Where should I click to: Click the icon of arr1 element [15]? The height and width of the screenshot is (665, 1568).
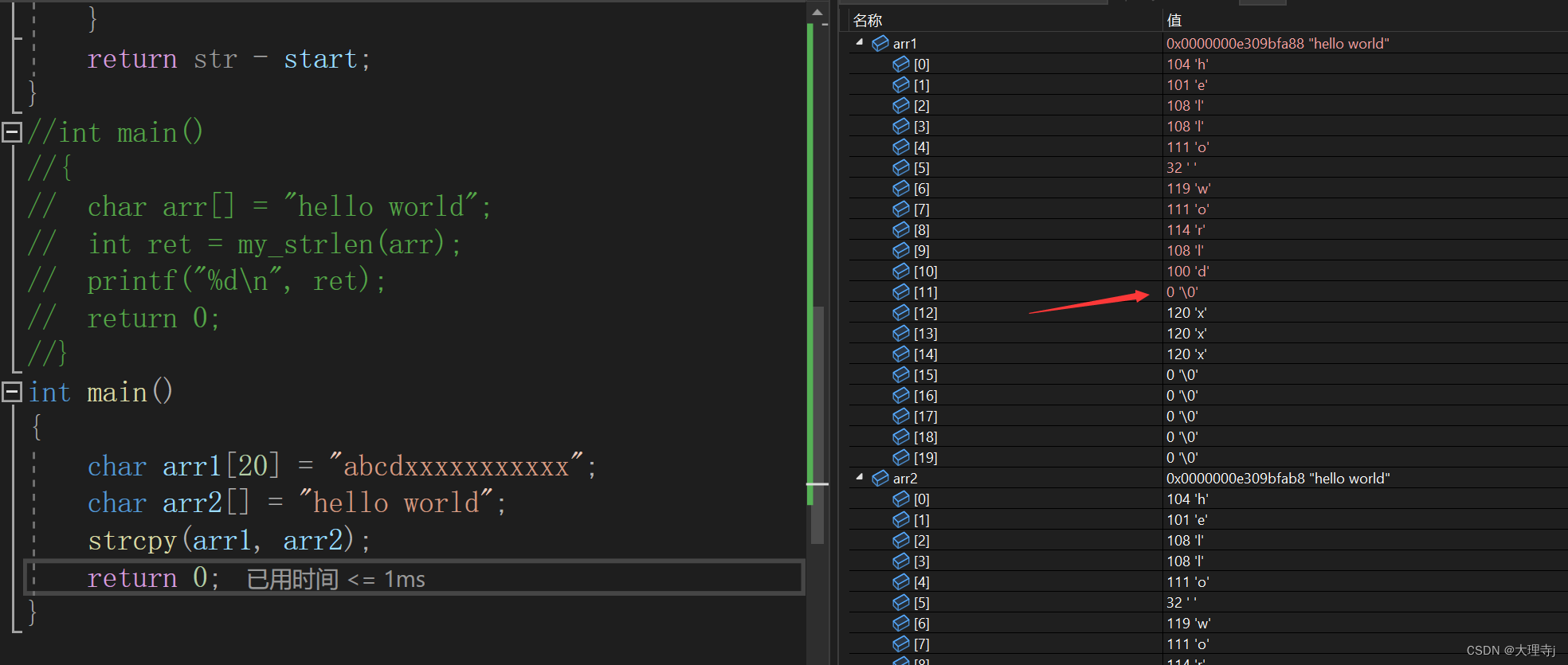coord(901,374)
